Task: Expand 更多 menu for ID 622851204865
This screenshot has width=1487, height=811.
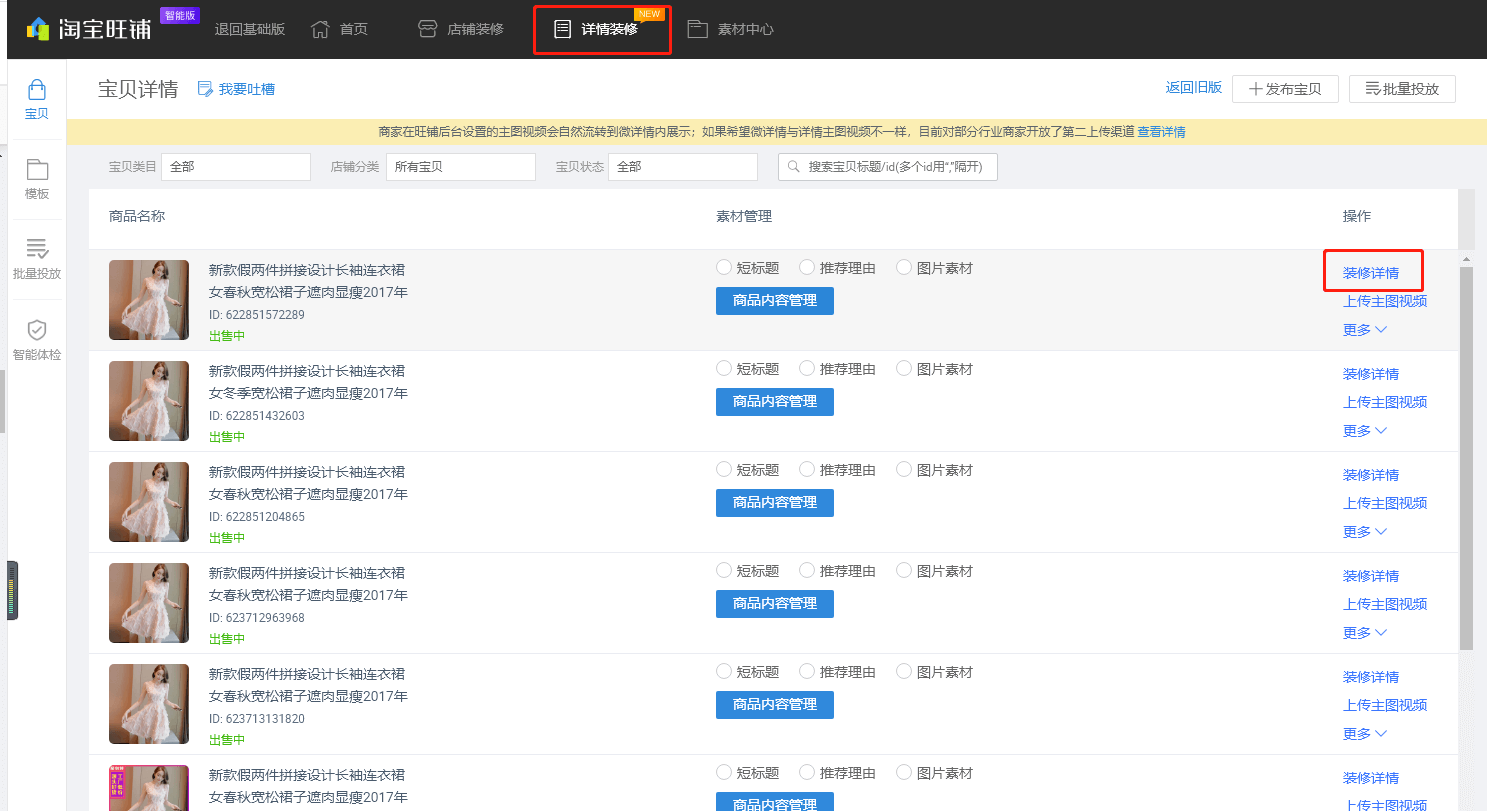Action: [1365, 531]
